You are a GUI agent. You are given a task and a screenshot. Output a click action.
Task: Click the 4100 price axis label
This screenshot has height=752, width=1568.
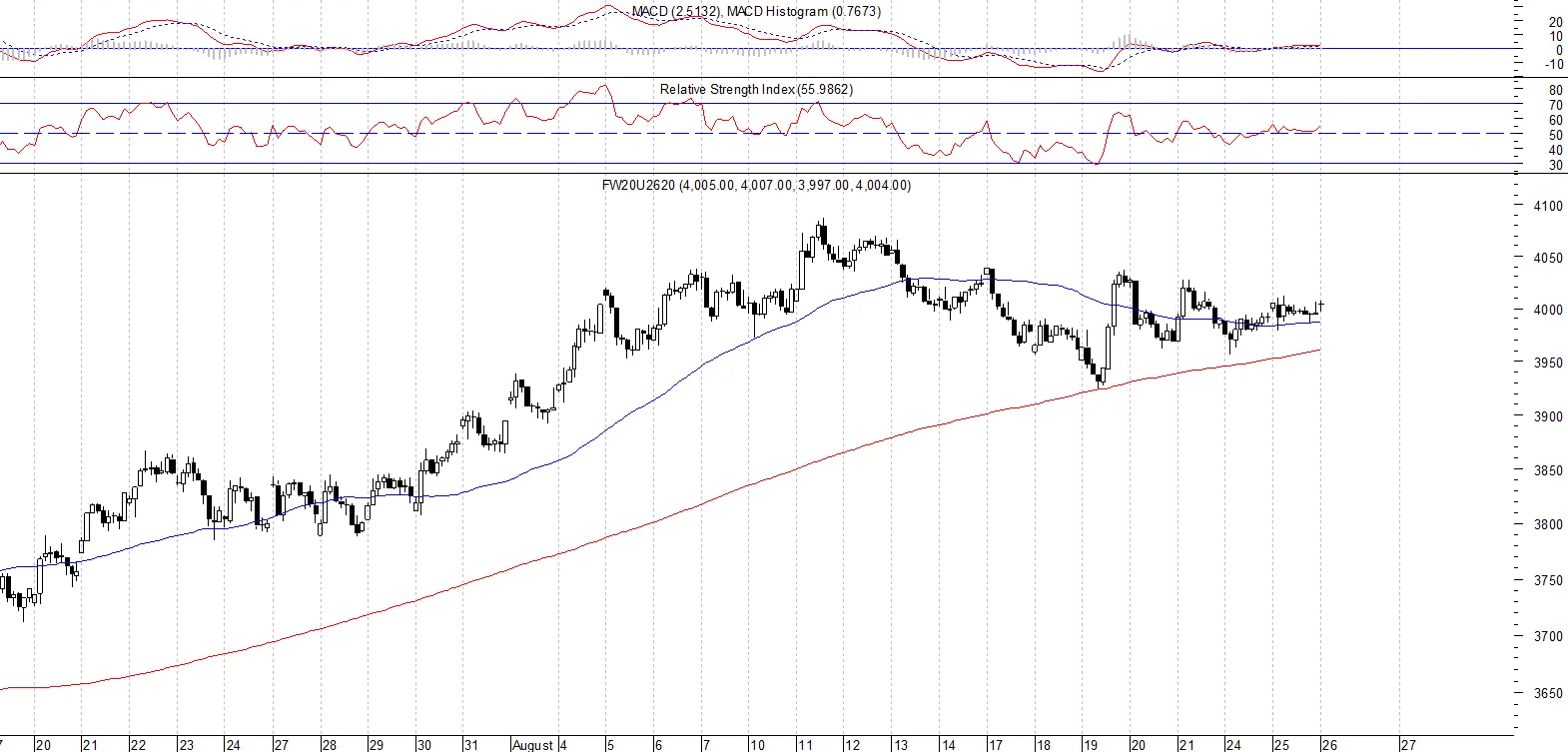pos(1548,207)
